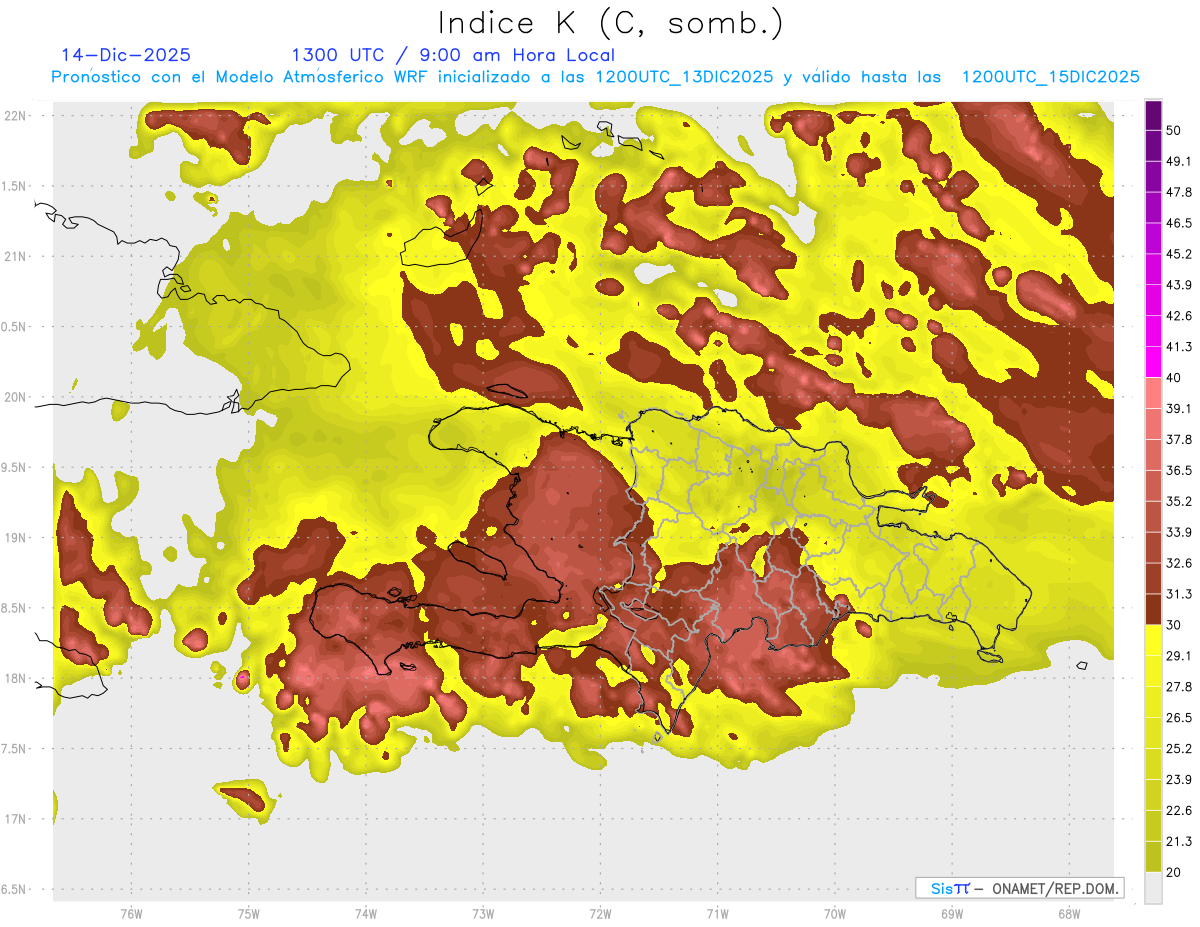Screen dimensions: 1200x927
Task: Click the '46.5' colorbar label
Action: point(1179,223)
